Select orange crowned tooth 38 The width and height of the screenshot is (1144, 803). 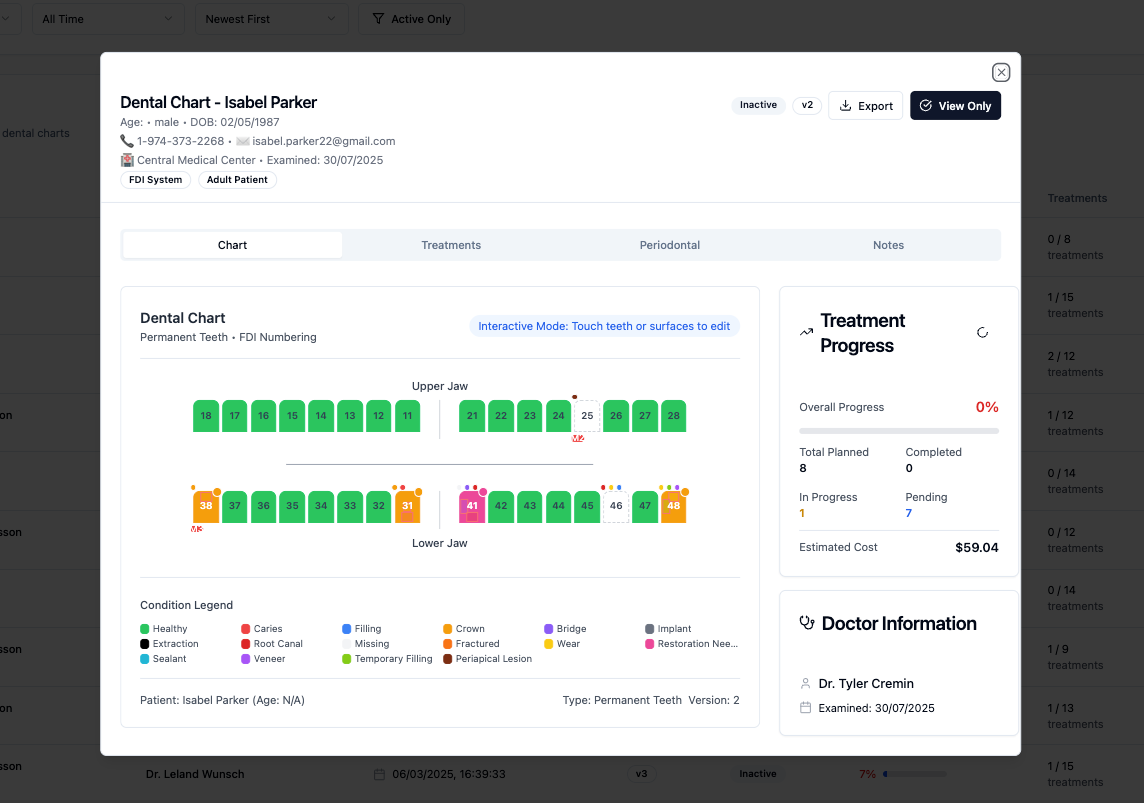(x=206, y=506)
